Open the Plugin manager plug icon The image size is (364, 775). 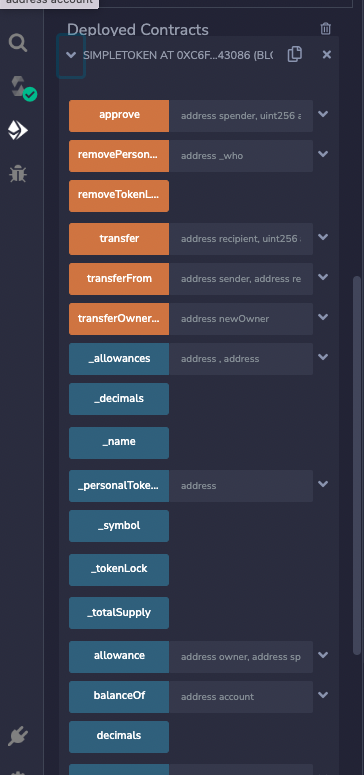click(x=18, y=735)
